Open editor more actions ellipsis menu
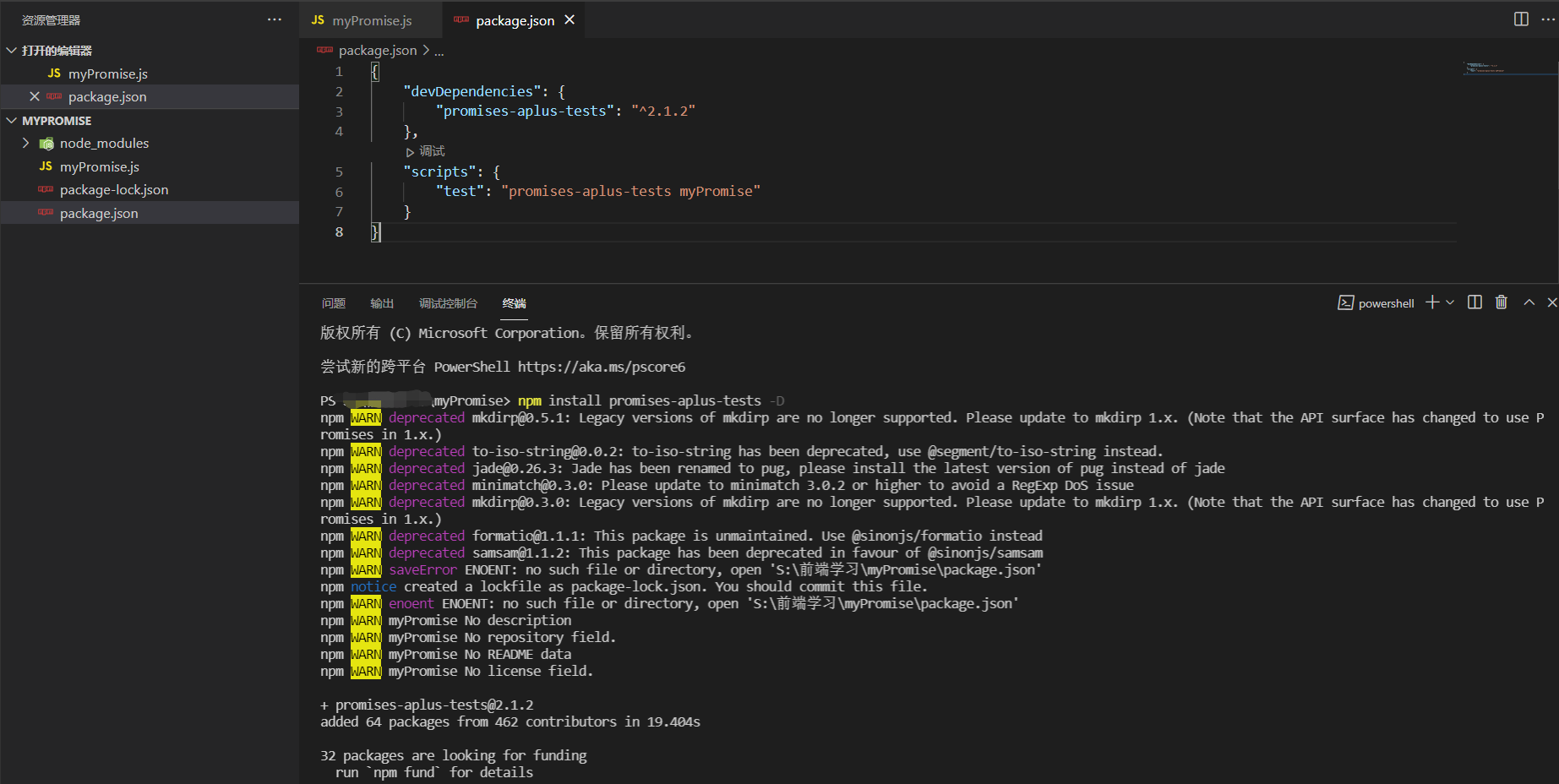The image size is (1559, 784). tap(1548, 19)
